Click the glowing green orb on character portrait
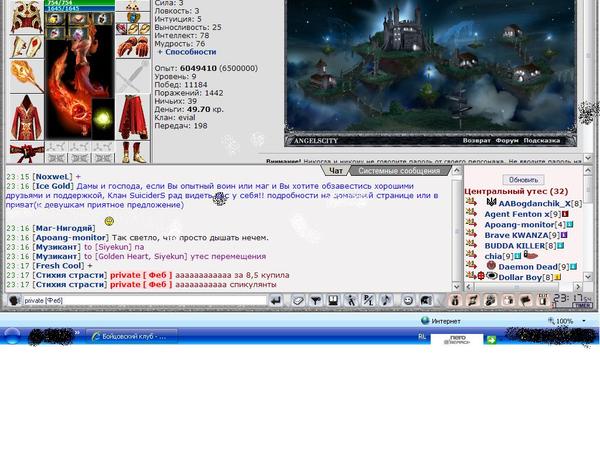The height and width of the screenshot is (450, 600). pos(103,119)
